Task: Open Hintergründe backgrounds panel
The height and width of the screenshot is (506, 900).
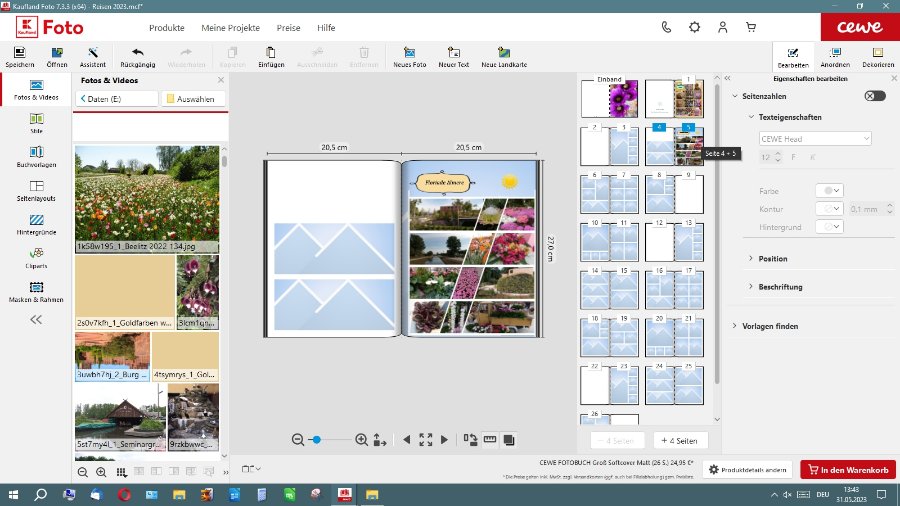Action: click(x=36, y=223)
